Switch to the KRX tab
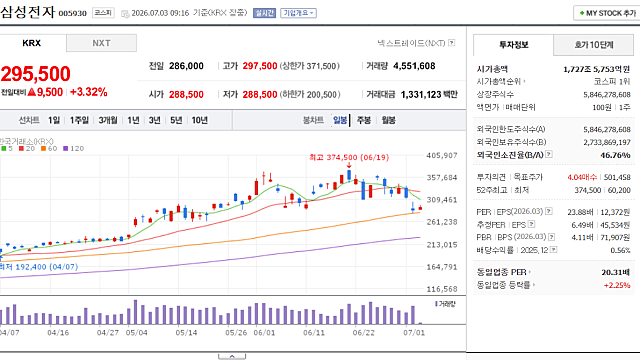This screenshot has height=360, width=640. pyautogui.click(x=32, y=43)
